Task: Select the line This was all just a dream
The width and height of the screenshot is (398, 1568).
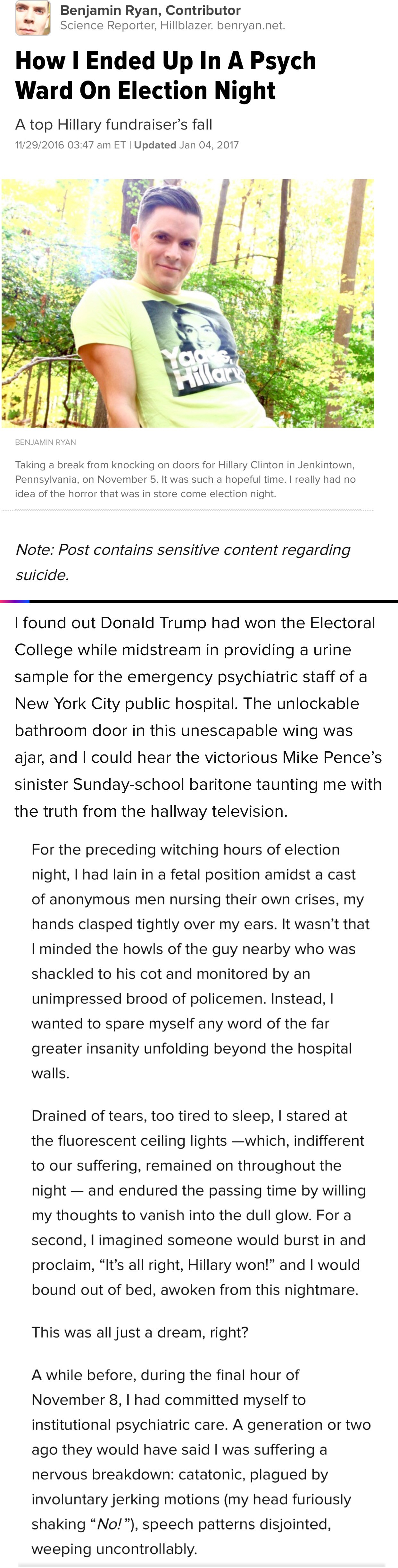Action: coord(140,1332)
